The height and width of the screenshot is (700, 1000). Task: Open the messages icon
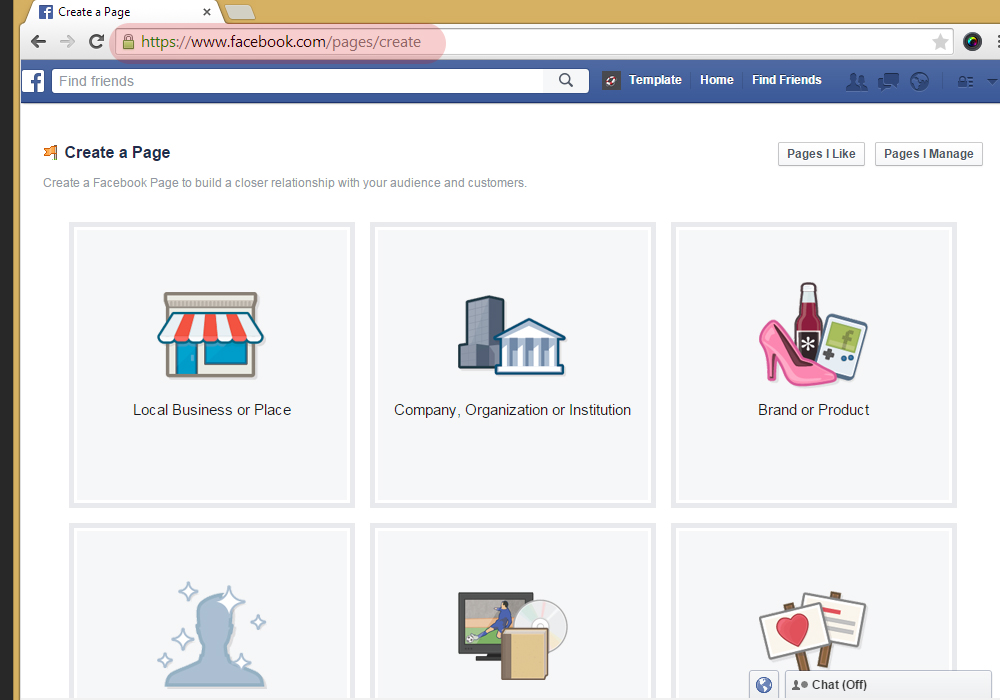pyautogui.click(x=888, y=81)
